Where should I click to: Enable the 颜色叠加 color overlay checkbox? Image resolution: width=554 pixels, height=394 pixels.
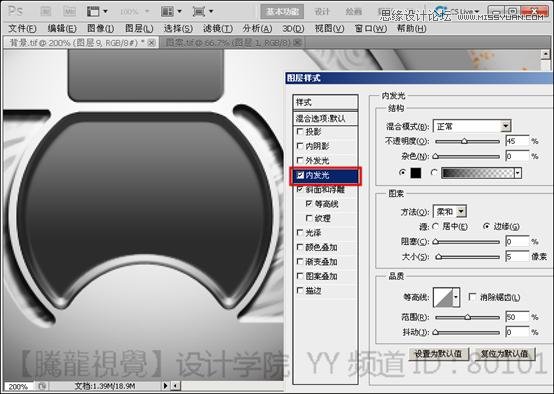coord(300,247)
